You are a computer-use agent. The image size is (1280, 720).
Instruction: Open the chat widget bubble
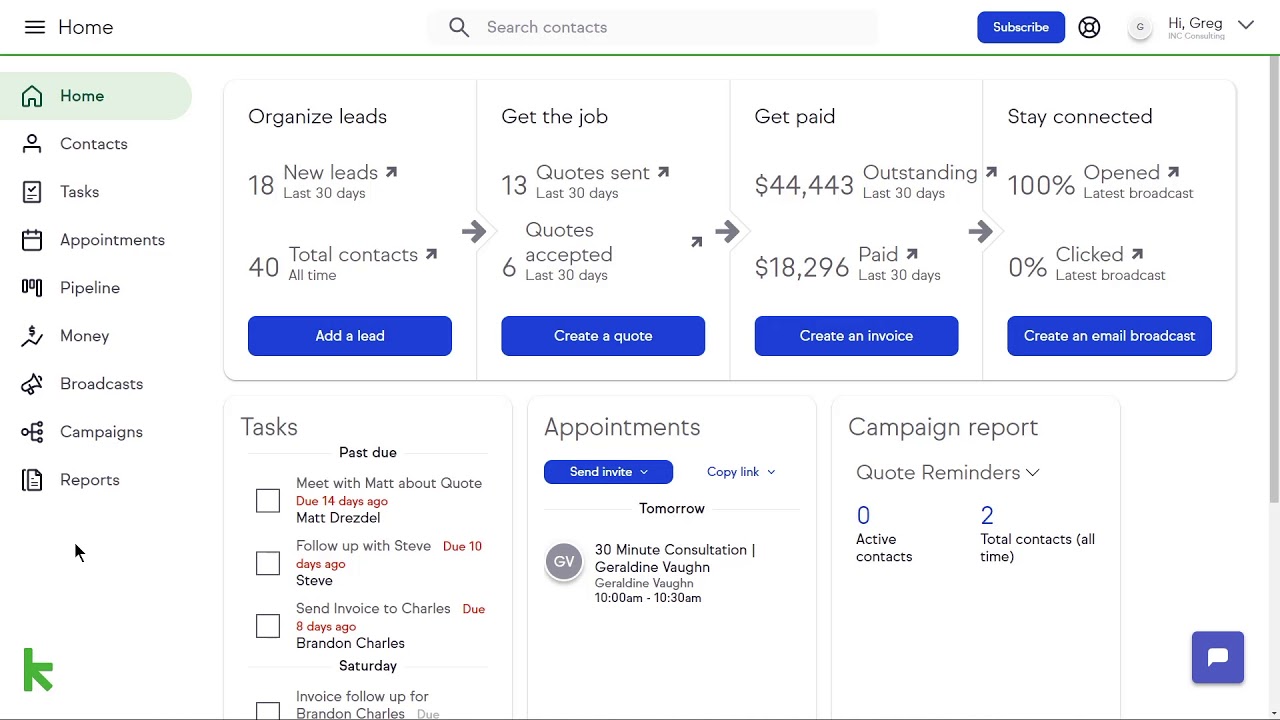coord(1217,657)
